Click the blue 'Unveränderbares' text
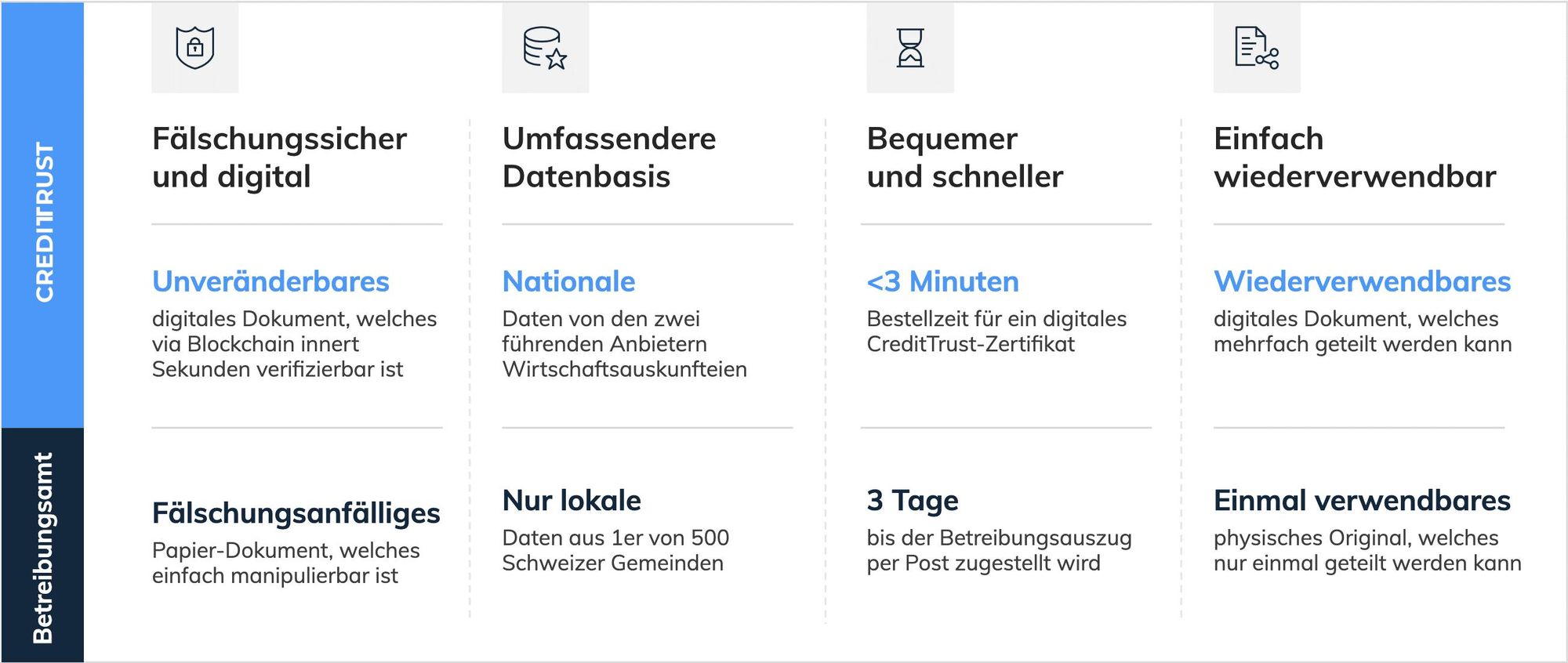 pos(270,281)
